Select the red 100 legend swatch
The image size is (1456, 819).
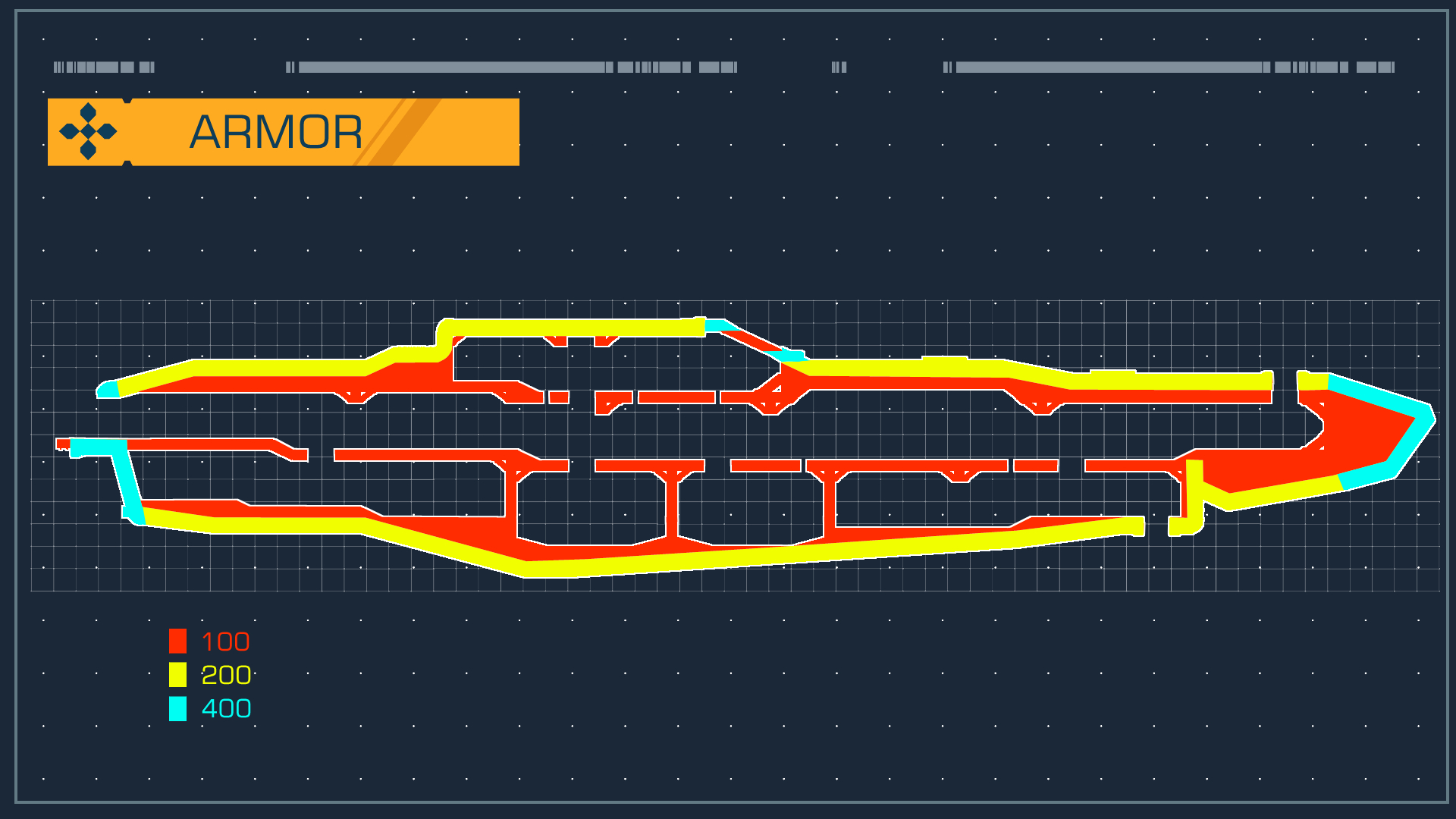click(x=177, y=642)
